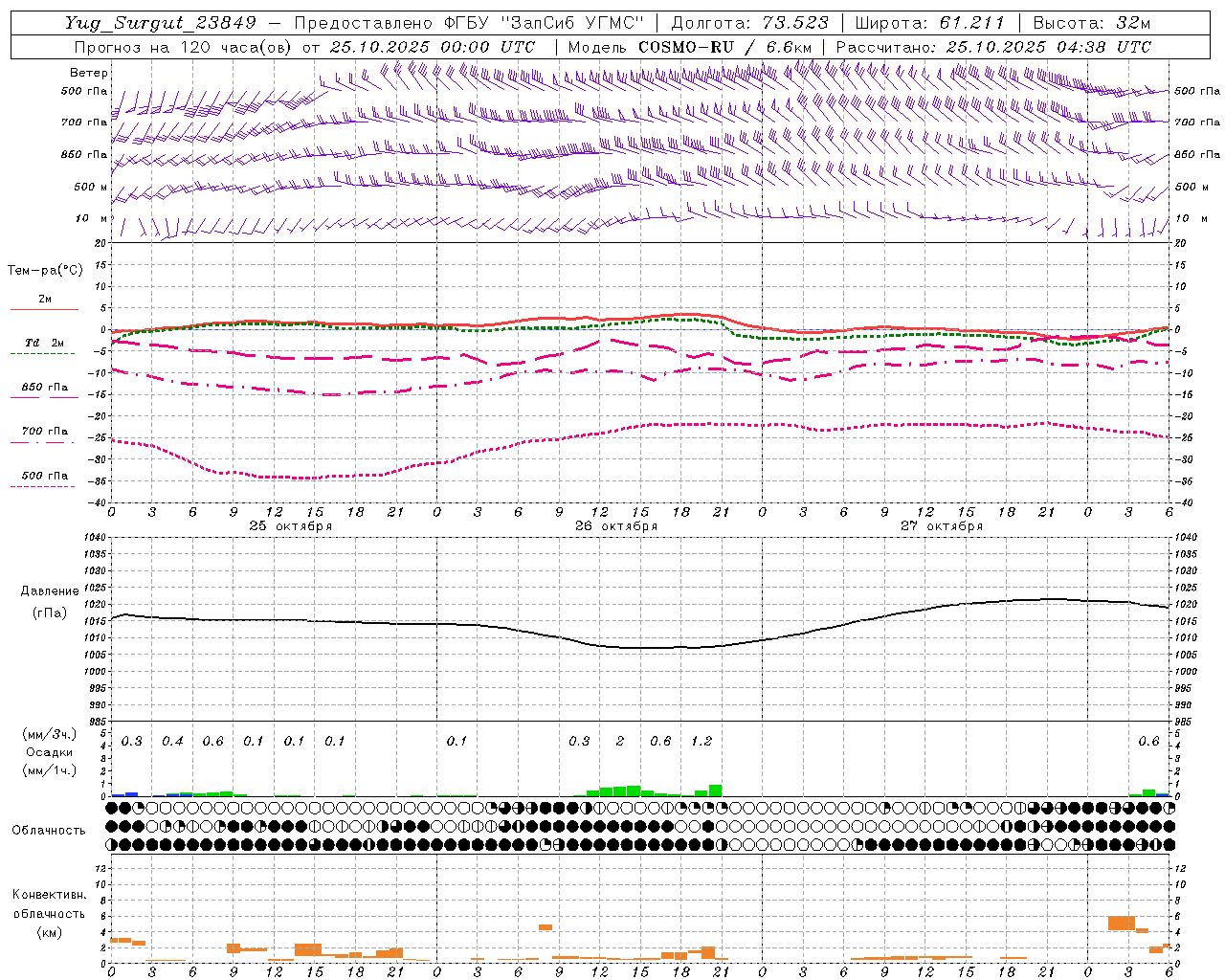The image size is (1225, 980).
Task: Click the 0.4 three-hour precipitation value
Action: click(x=172, y=742)
